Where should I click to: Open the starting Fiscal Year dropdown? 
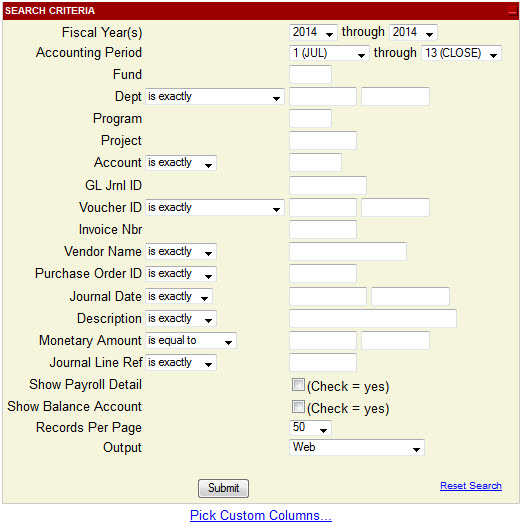(x=313, y=33)
